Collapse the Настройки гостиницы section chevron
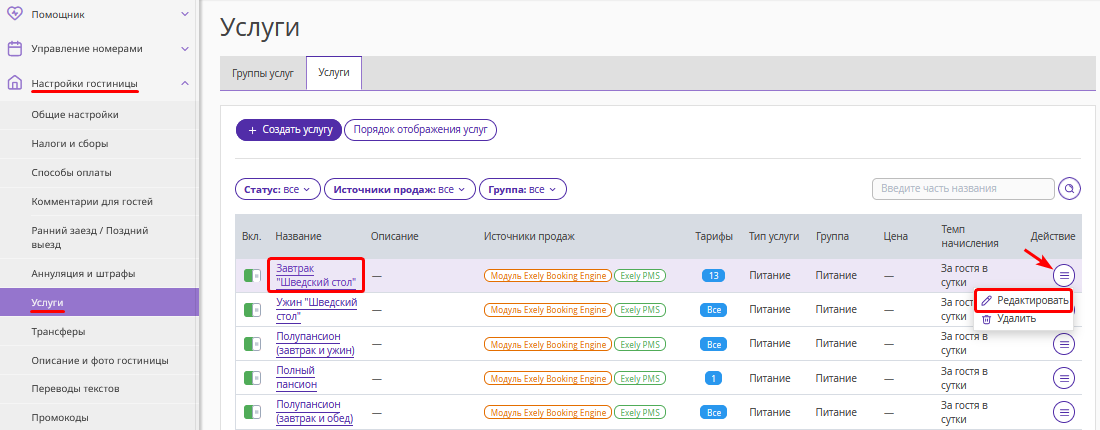Image resolution: width=1100 pixels, height=430 pixels. (185, 83)
